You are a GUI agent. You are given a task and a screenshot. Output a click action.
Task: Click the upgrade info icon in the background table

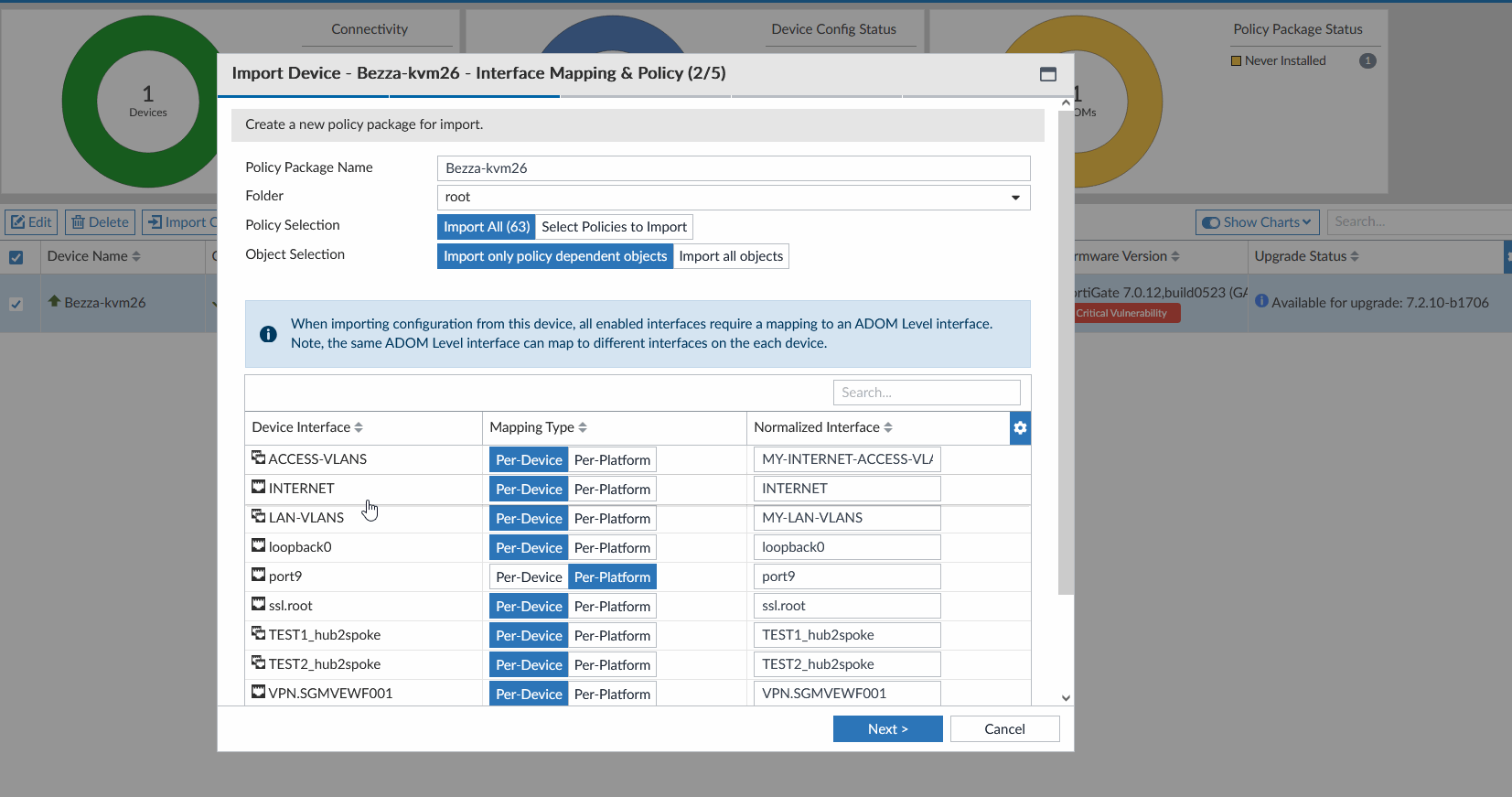[x=1261, y=300]
